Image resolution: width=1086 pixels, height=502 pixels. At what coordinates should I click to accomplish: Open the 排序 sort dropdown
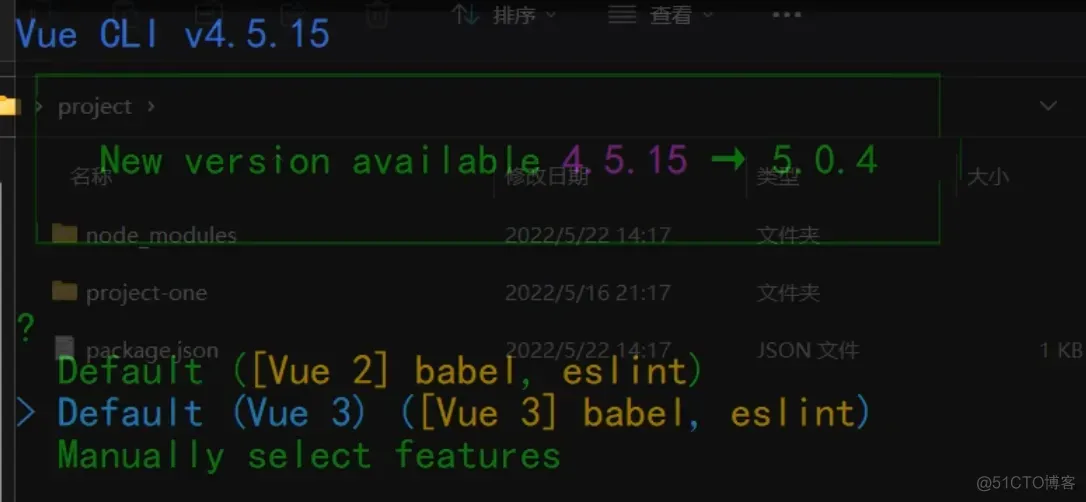pos(524,15)
